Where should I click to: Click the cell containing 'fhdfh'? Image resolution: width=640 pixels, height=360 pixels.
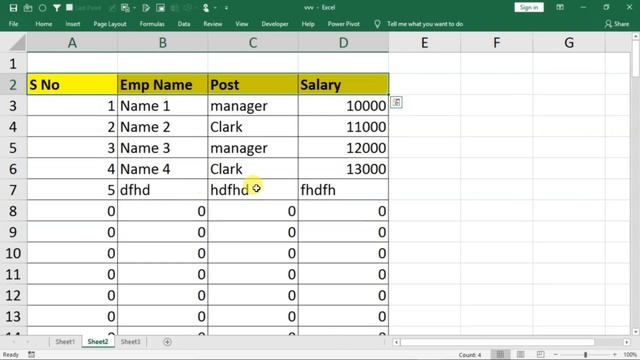[343, 190]
